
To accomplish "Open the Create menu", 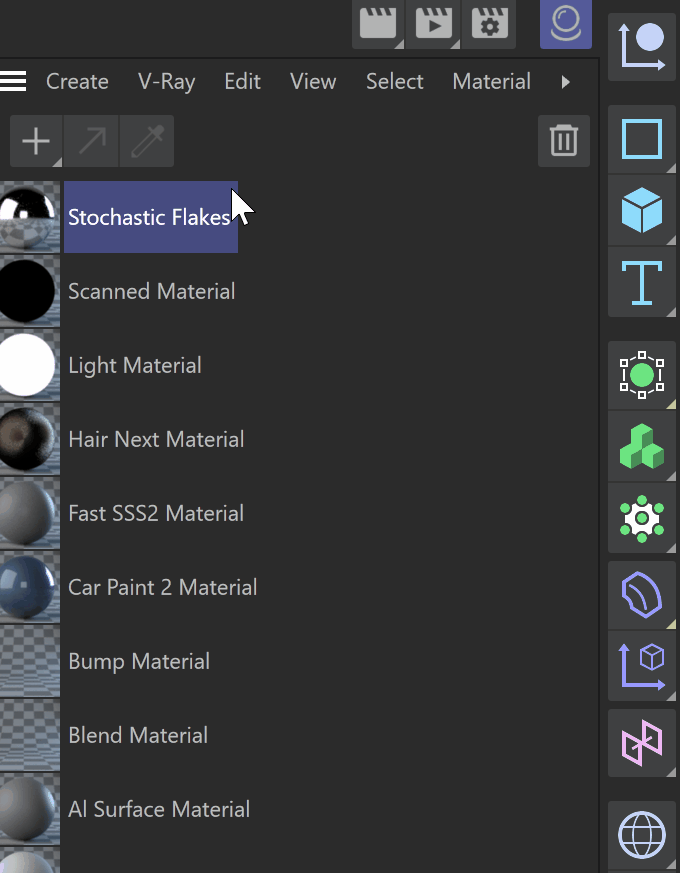I will pyautogui.click(x=77, y=81).
